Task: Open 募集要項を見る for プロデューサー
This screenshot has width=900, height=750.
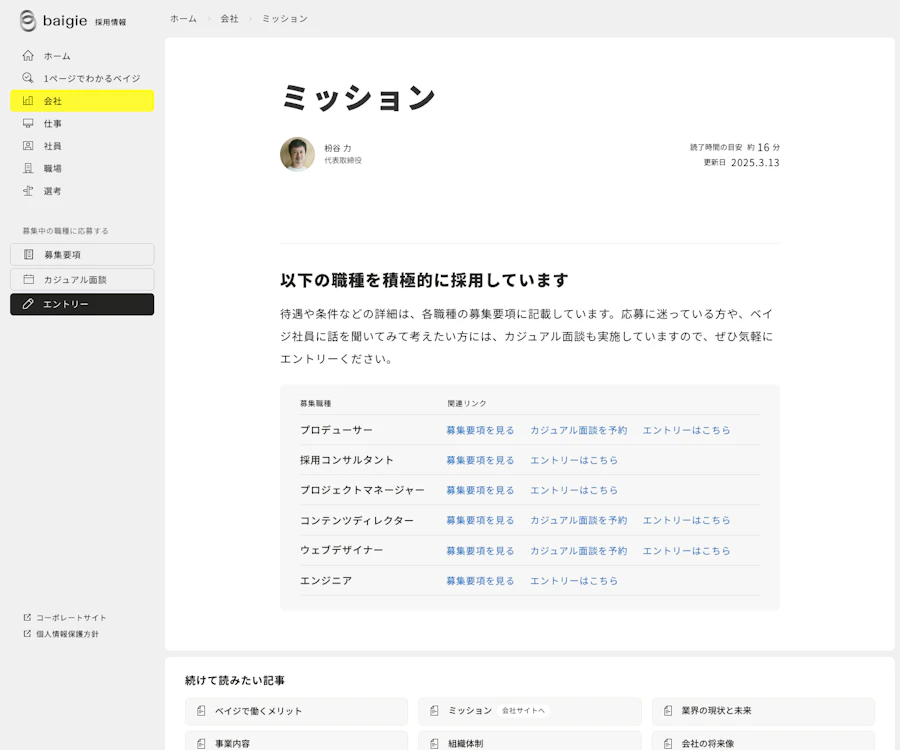Action: click(x=480, y=430)
